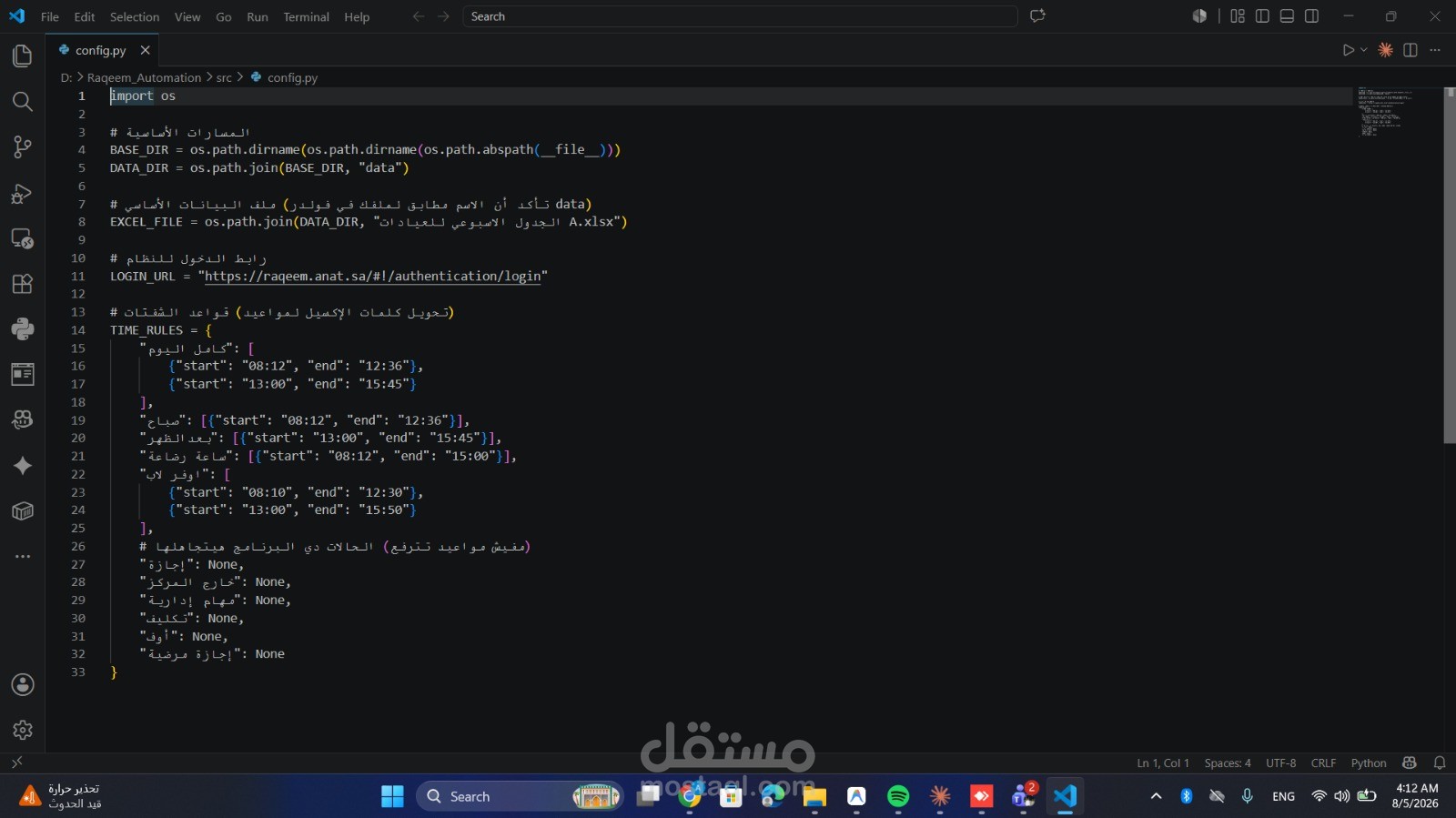Open Spotify from the taskbar
1456x818 pixels.
click(898, 796)
